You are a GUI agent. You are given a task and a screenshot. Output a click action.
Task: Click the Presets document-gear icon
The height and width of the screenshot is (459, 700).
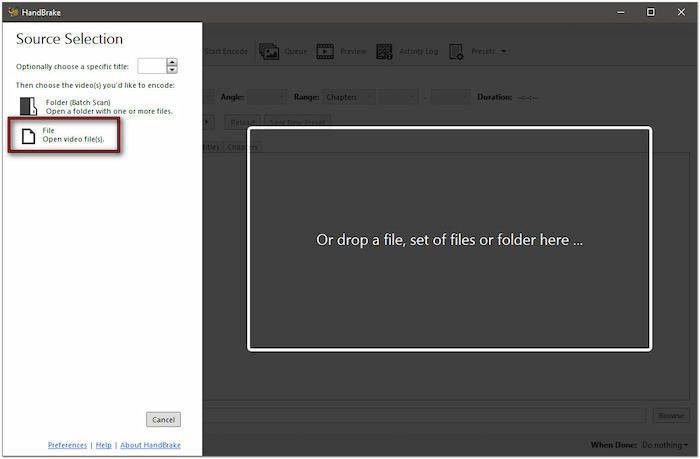click(456, 52)
